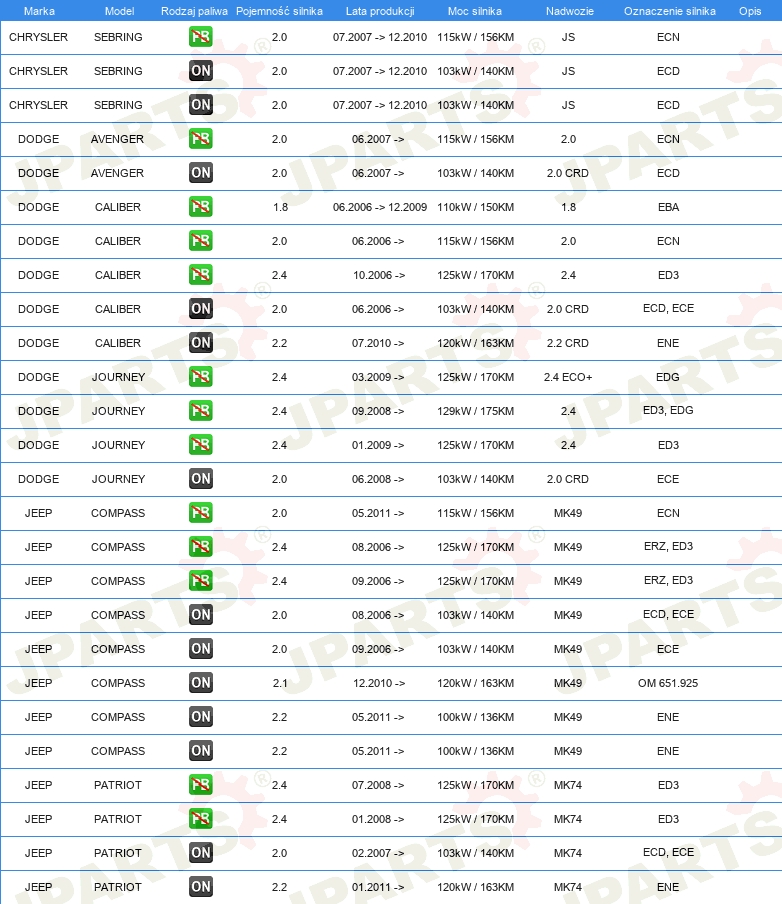
Task: Click the Rodzaj paliwa column header
Action: [x=194, y=11]
